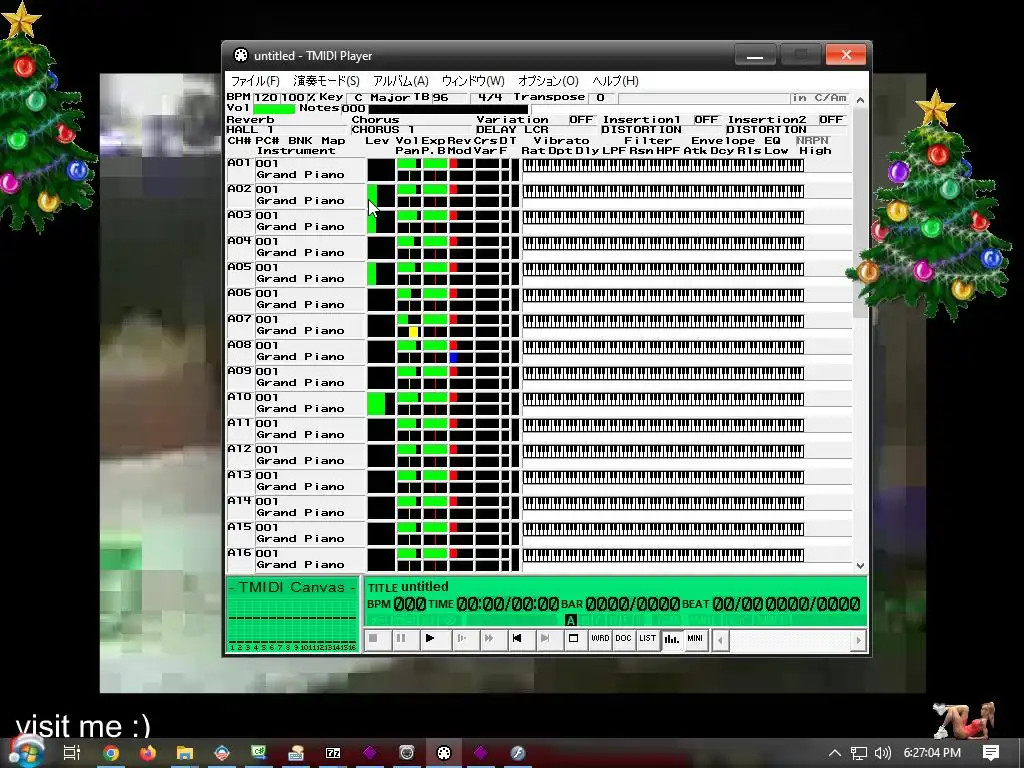
Task: Expand hidden system tray icons chevron
Action: pyautogui.click(x=835, y=753)
